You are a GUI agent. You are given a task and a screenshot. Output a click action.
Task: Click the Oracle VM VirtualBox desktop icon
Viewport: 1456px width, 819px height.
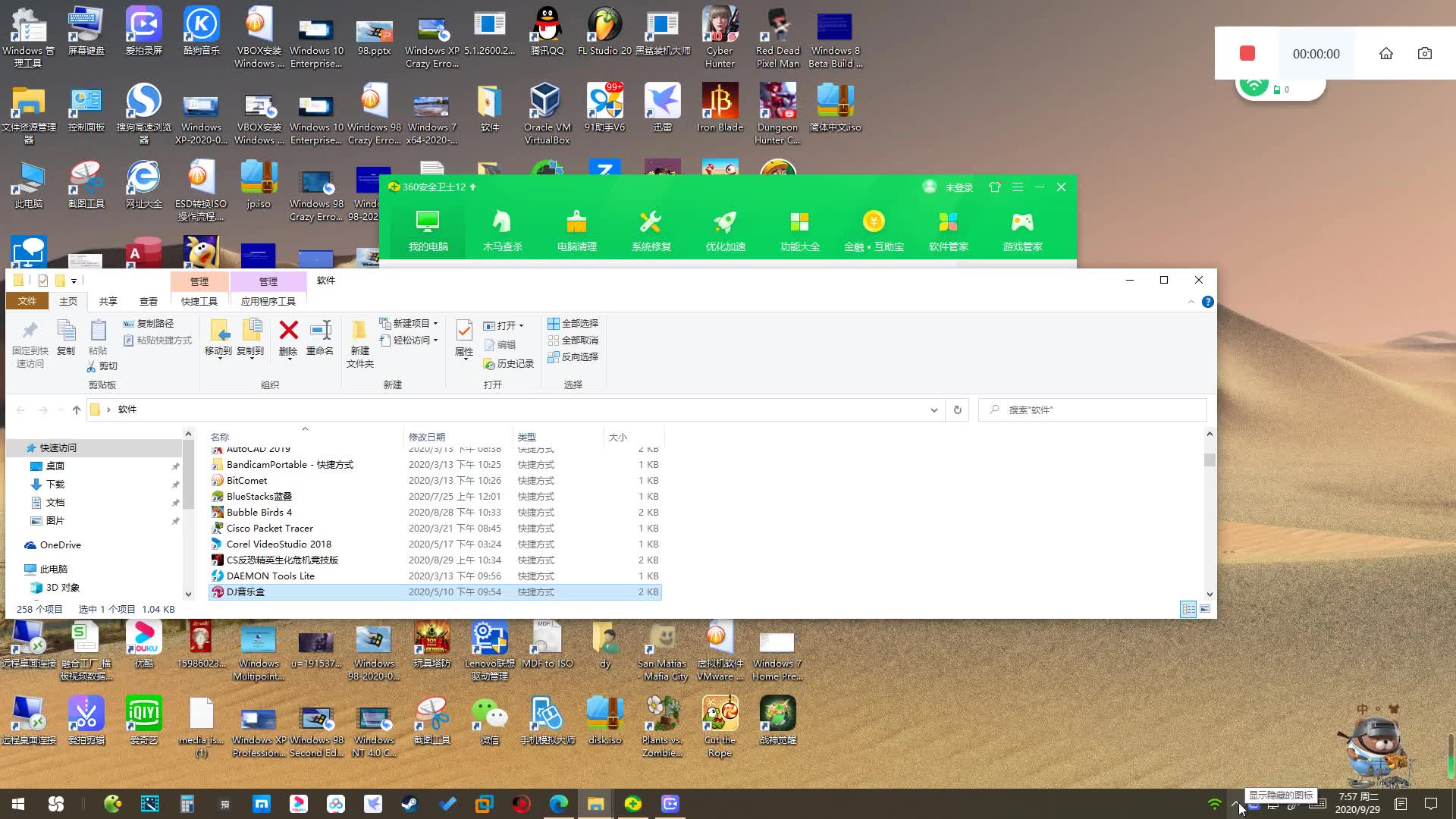547,112
